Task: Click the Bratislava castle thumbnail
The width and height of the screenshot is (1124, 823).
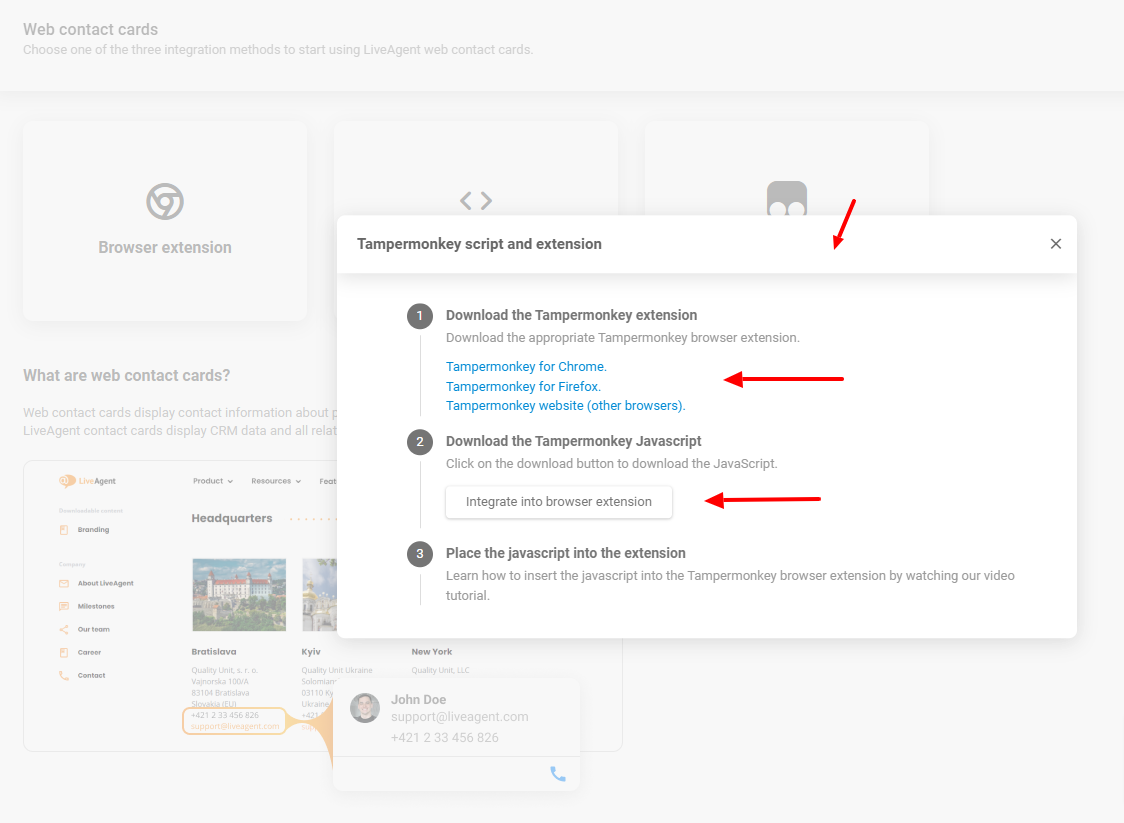Action: click(239, 595)
